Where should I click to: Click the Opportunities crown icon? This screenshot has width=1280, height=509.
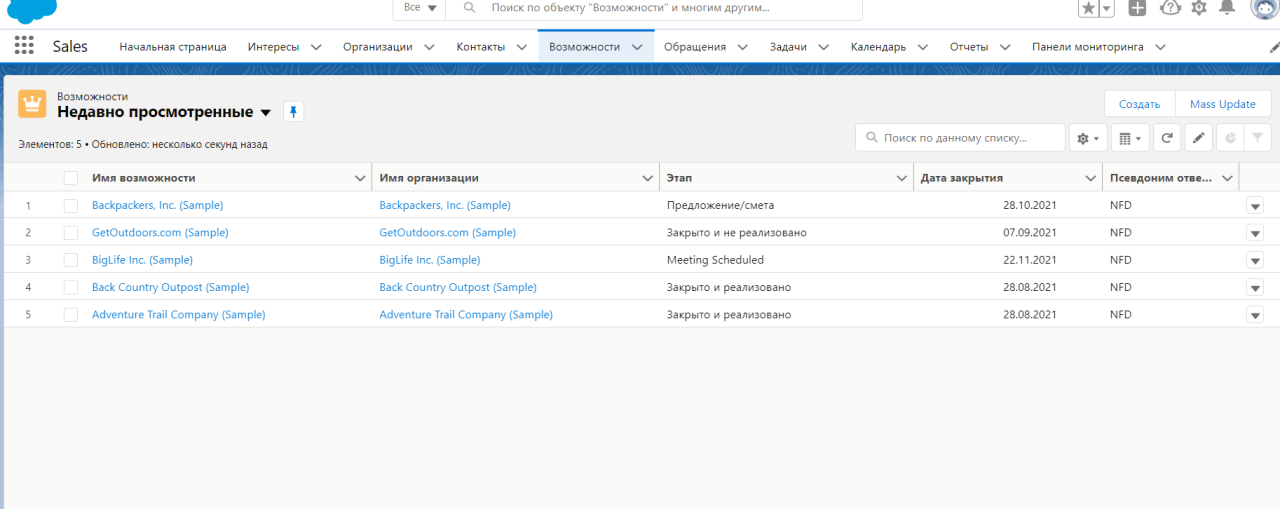[x=33, y=104]
